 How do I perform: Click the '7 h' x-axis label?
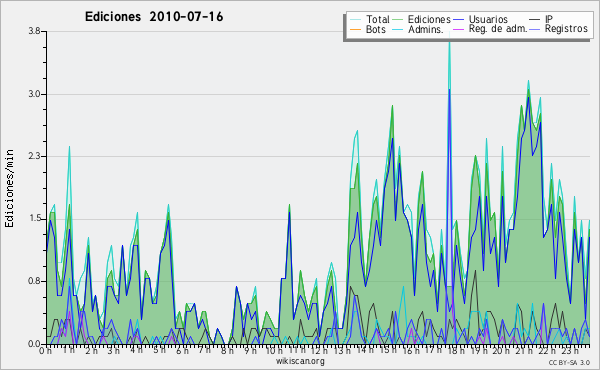pyautogui.click(x=204, y=350)
